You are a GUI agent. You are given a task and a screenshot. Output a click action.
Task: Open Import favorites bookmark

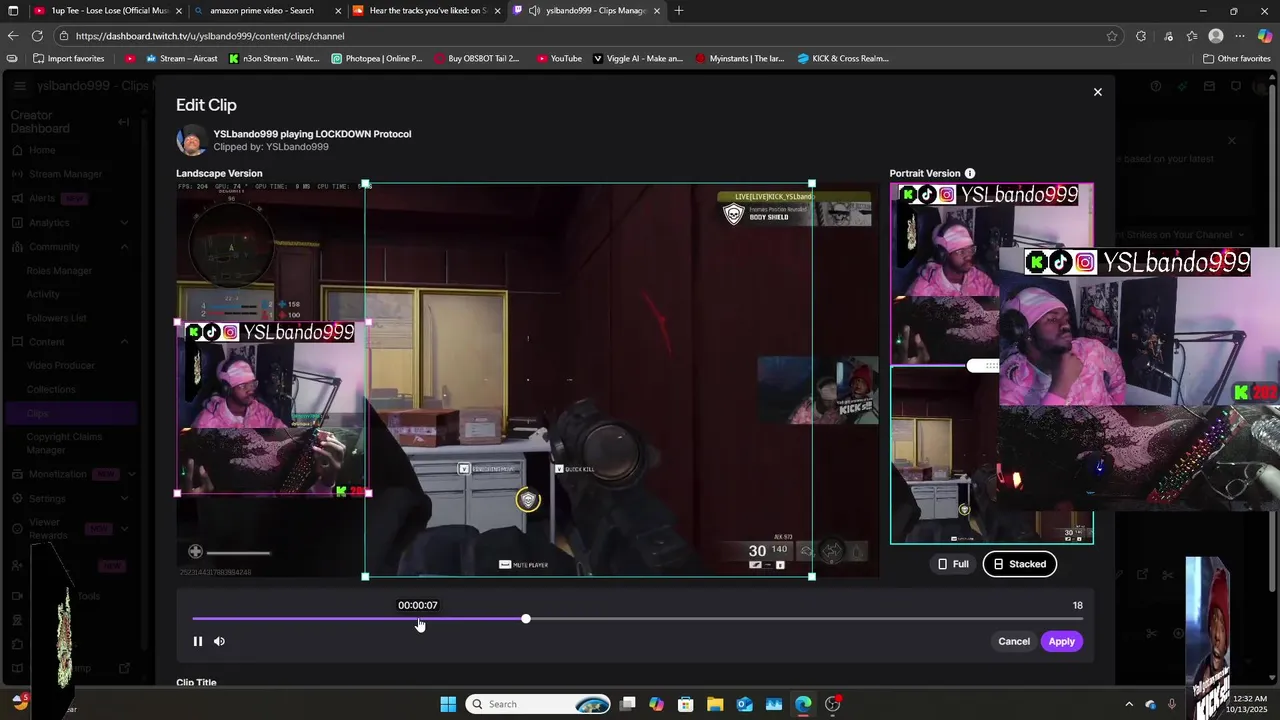tap(69, 59)
